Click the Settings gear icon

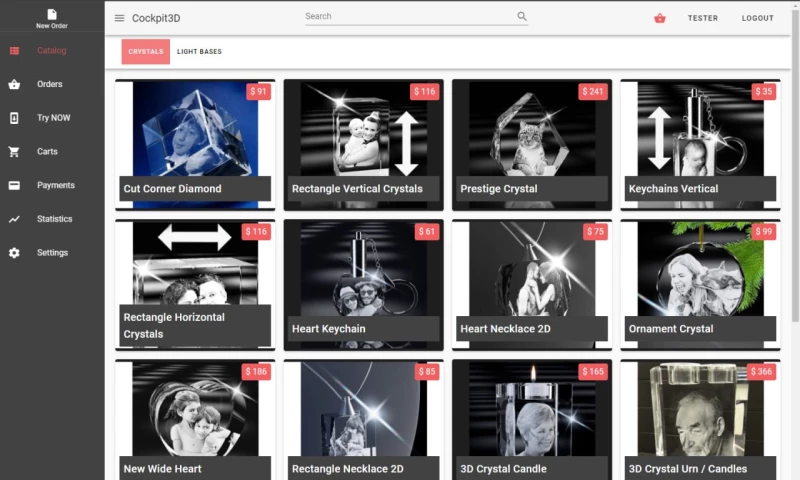tap(14, 252)
